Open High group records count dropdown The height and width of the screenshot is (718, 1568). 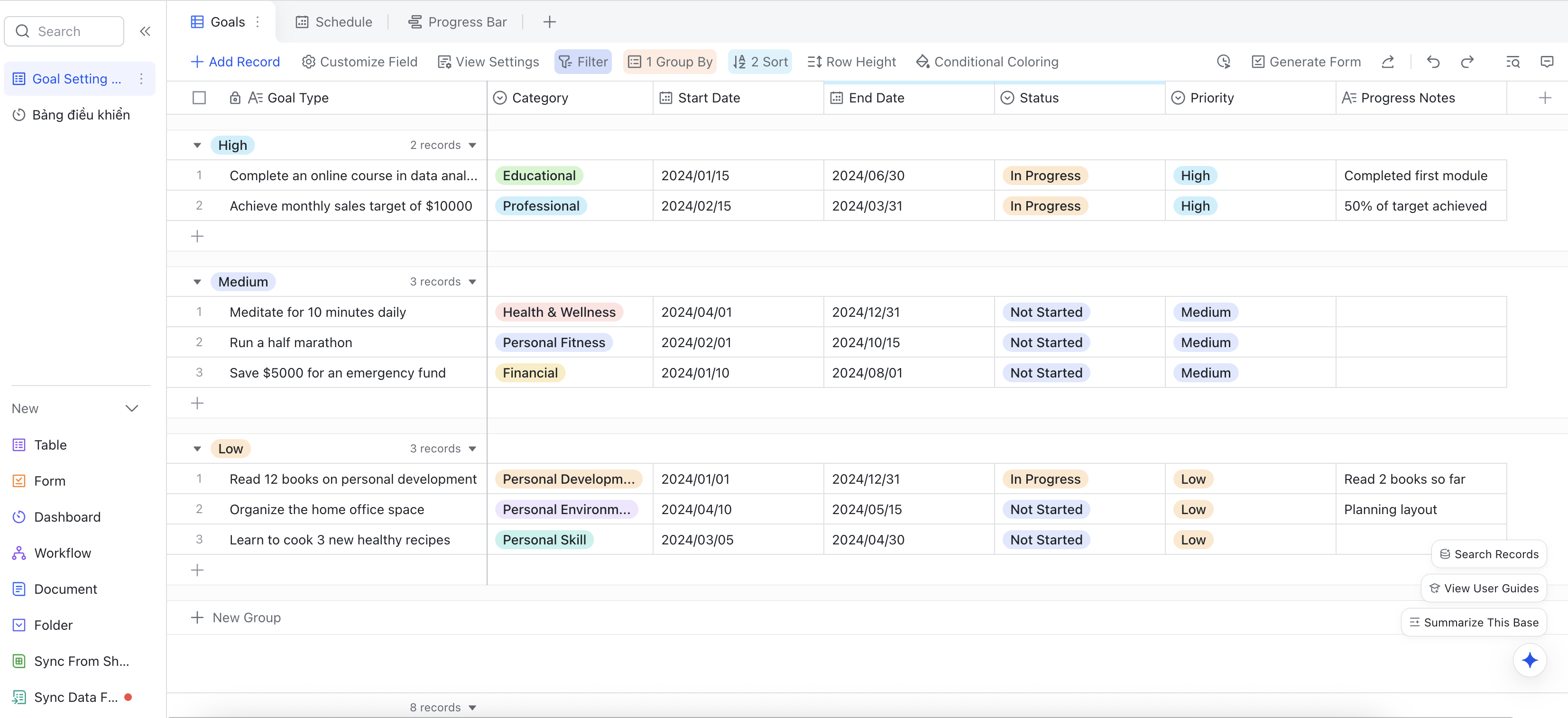443,146
